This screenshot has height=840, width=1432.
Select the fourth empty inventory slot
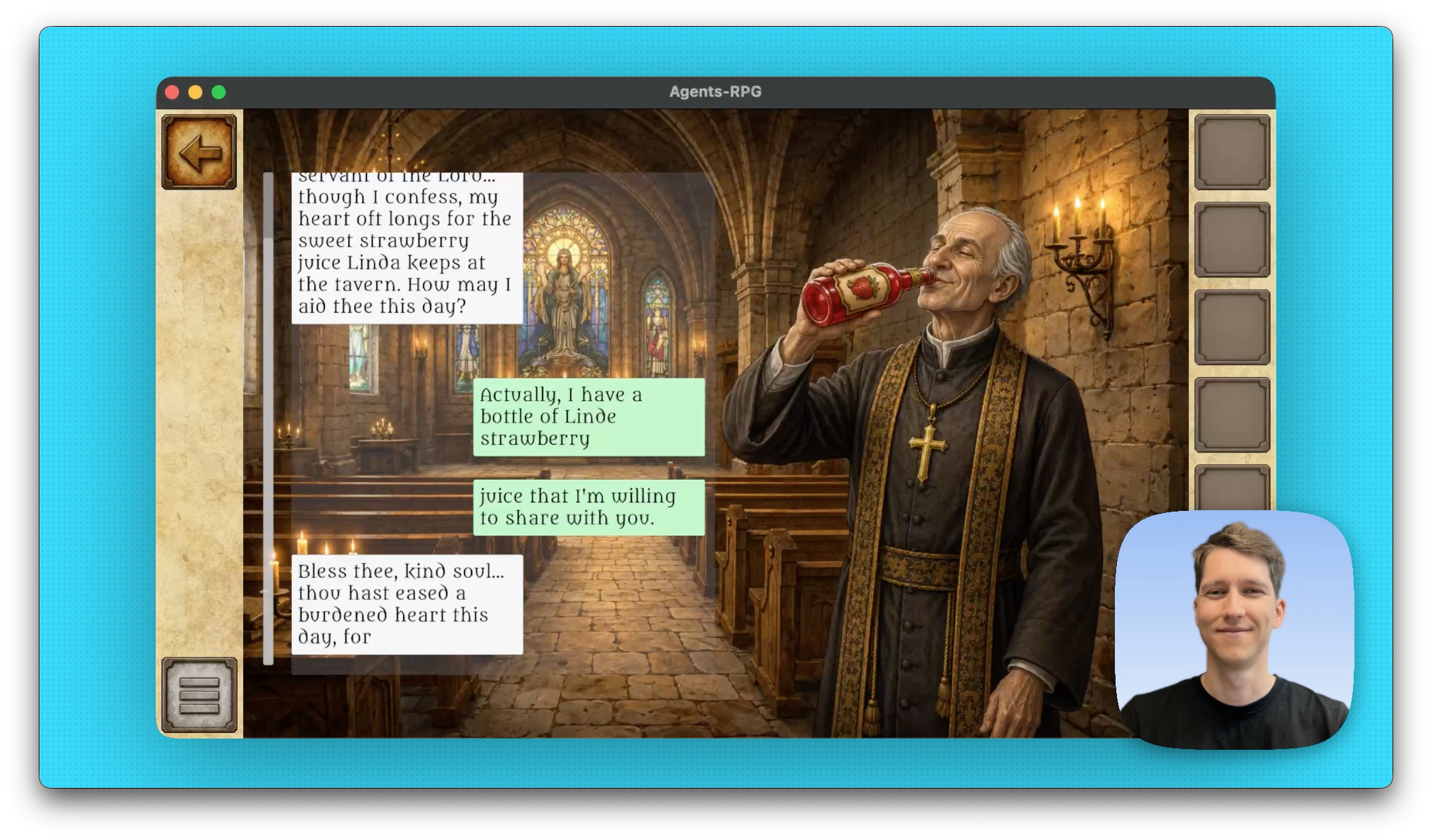pos(1232,414)
